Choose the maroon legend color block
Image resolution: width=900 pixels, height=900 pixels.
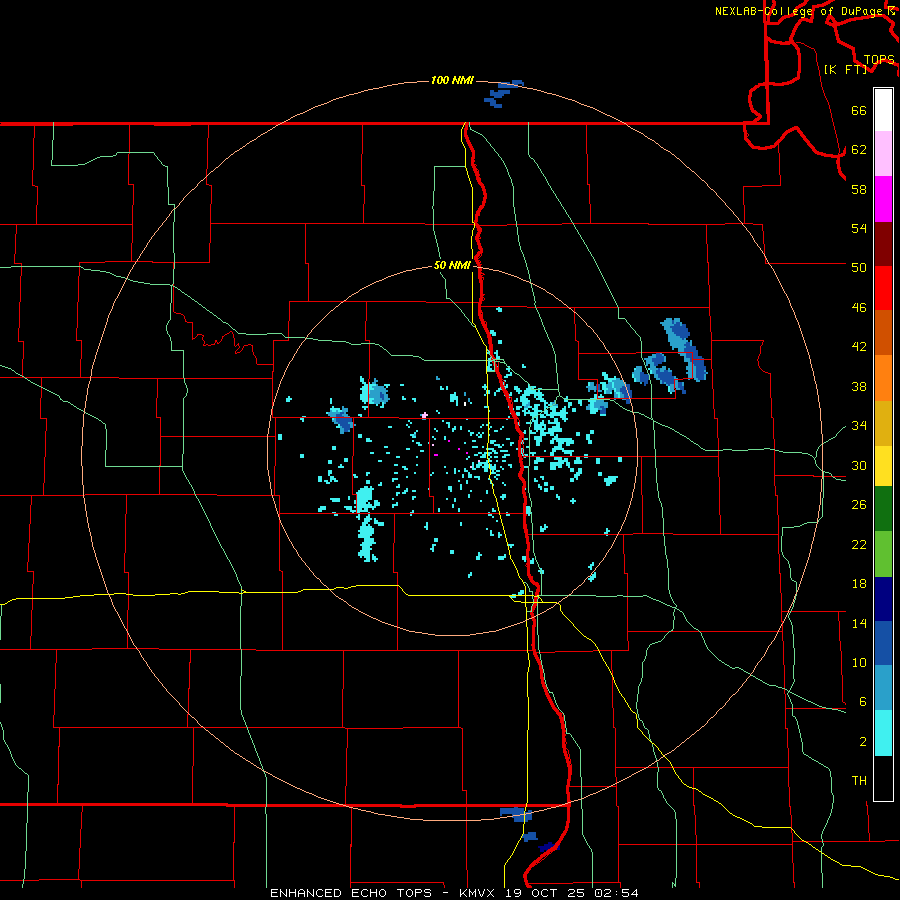883,244
